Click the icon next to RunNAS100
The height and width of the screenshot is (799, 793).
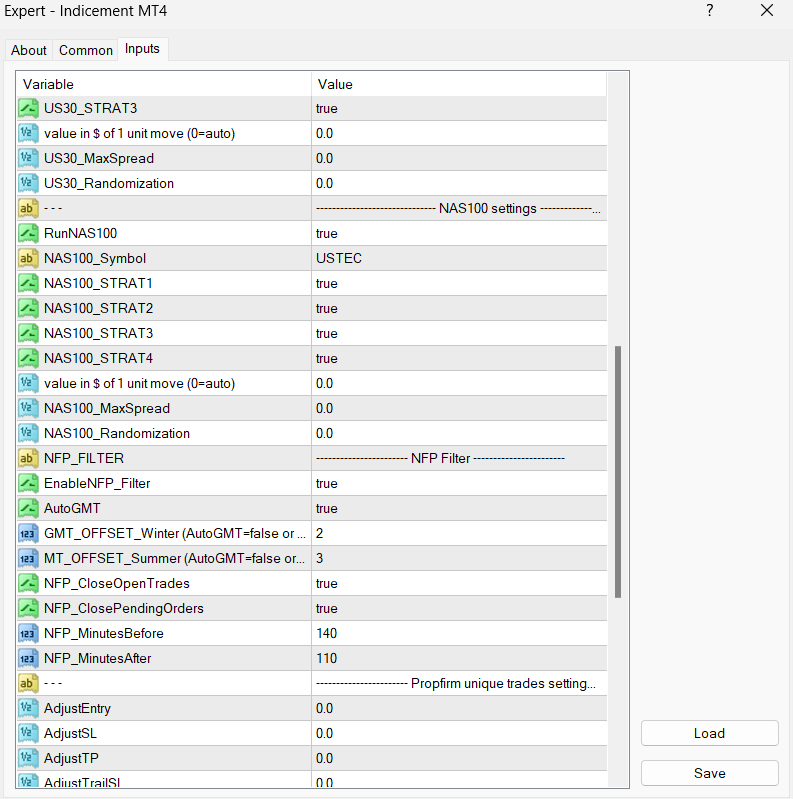pyautogui.click(x=29, y=233)
